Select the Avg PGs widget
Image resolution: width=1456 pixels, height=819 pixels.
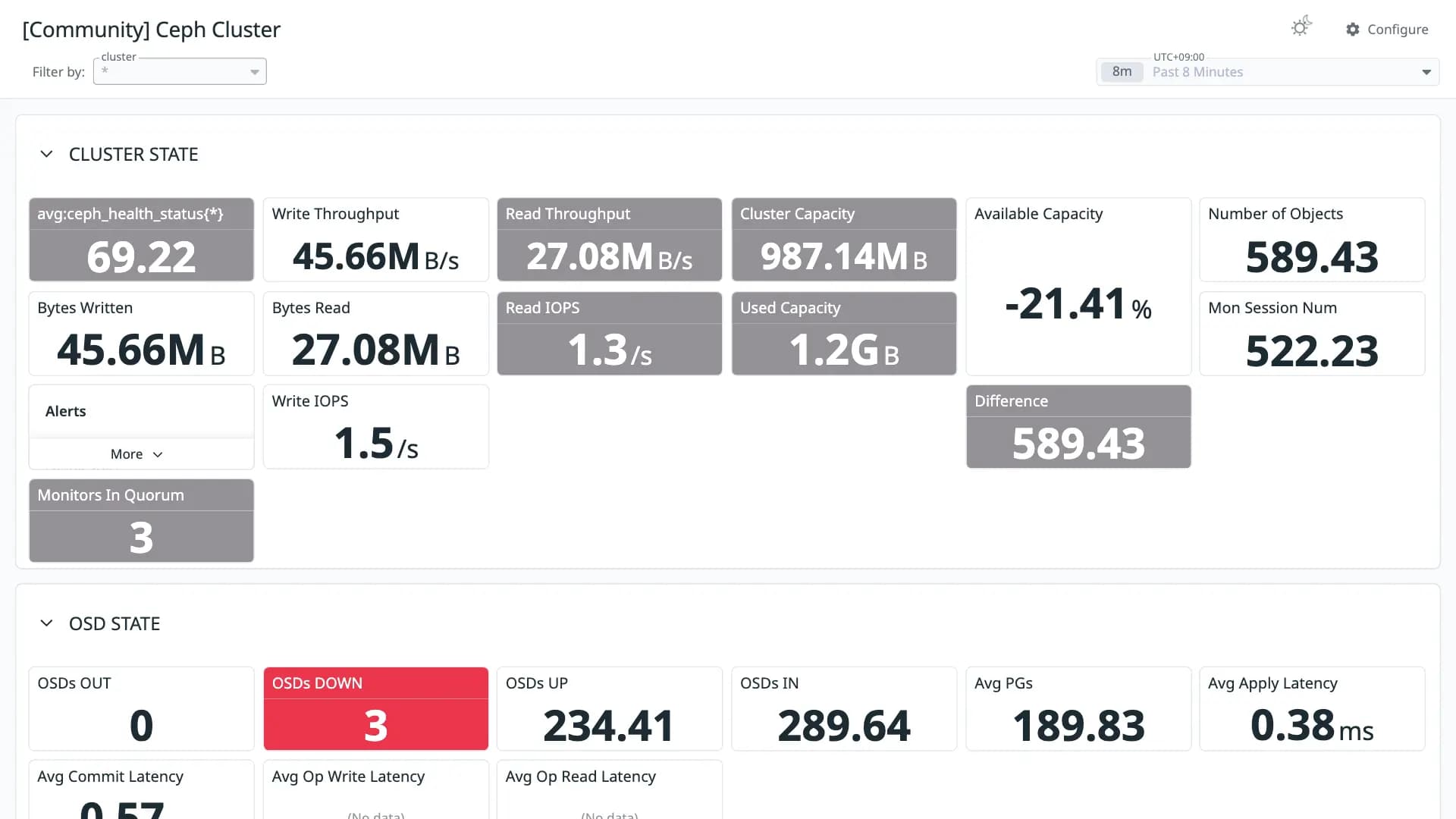click(x=1078, y=709)
